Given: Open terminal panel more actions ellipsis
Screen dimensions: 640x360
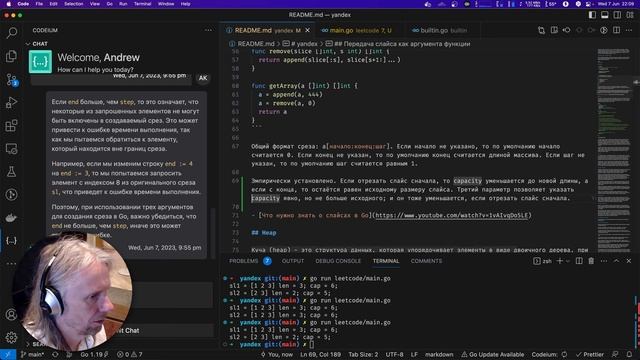Looking at the screenshot, I should (604, 261).
